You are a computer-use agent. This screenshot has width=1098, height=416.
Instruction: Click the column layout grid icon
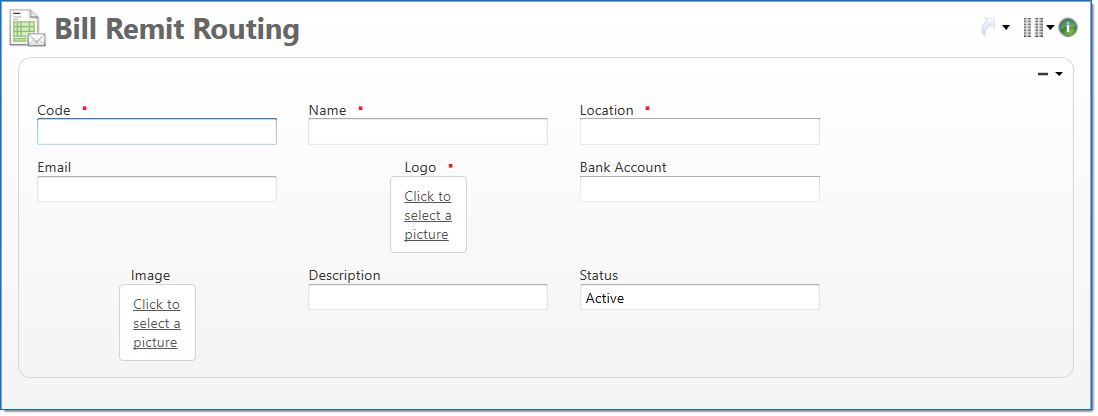[x=1033, y=28]
